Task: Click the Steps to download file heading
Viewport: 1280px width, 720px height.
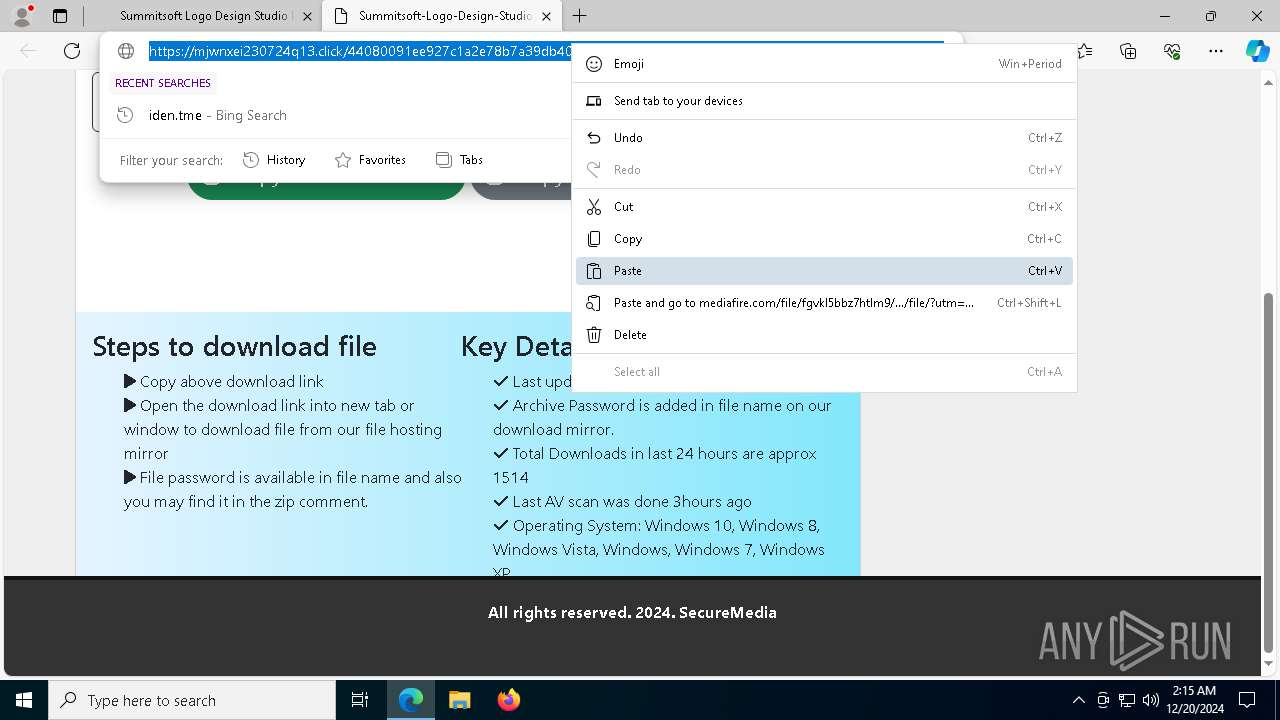Action: pos(235,346)
